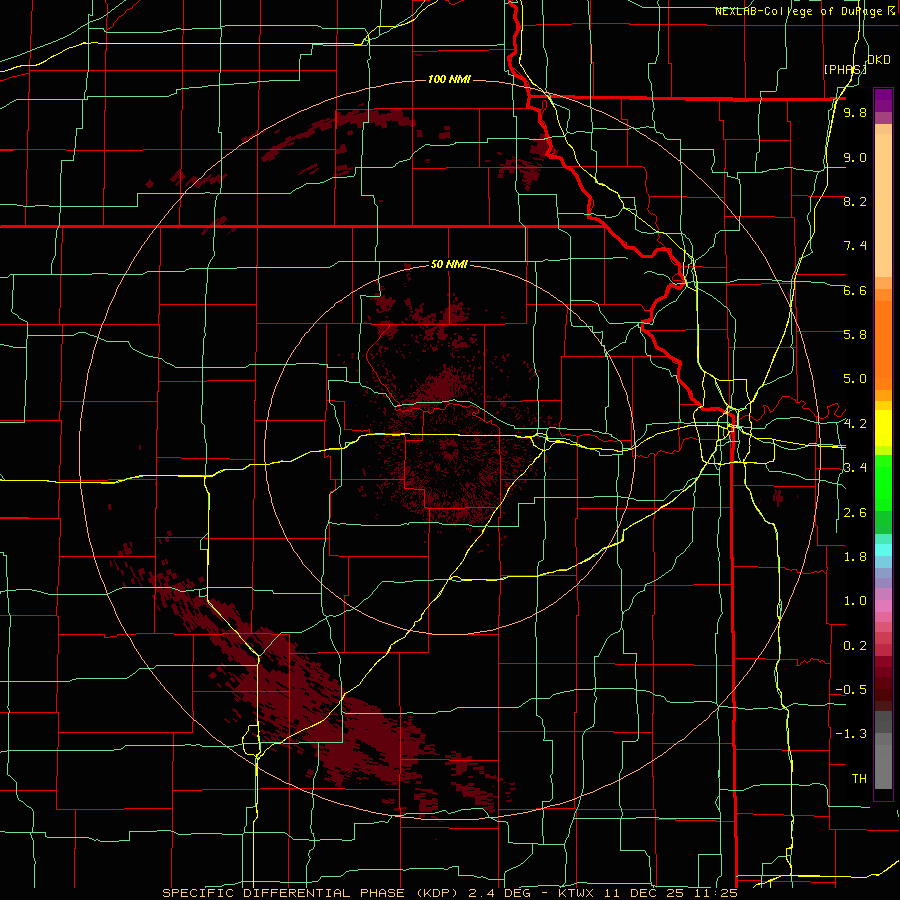
Task: Click the 6.6 value on the color scale
Action: pos(855,290)
